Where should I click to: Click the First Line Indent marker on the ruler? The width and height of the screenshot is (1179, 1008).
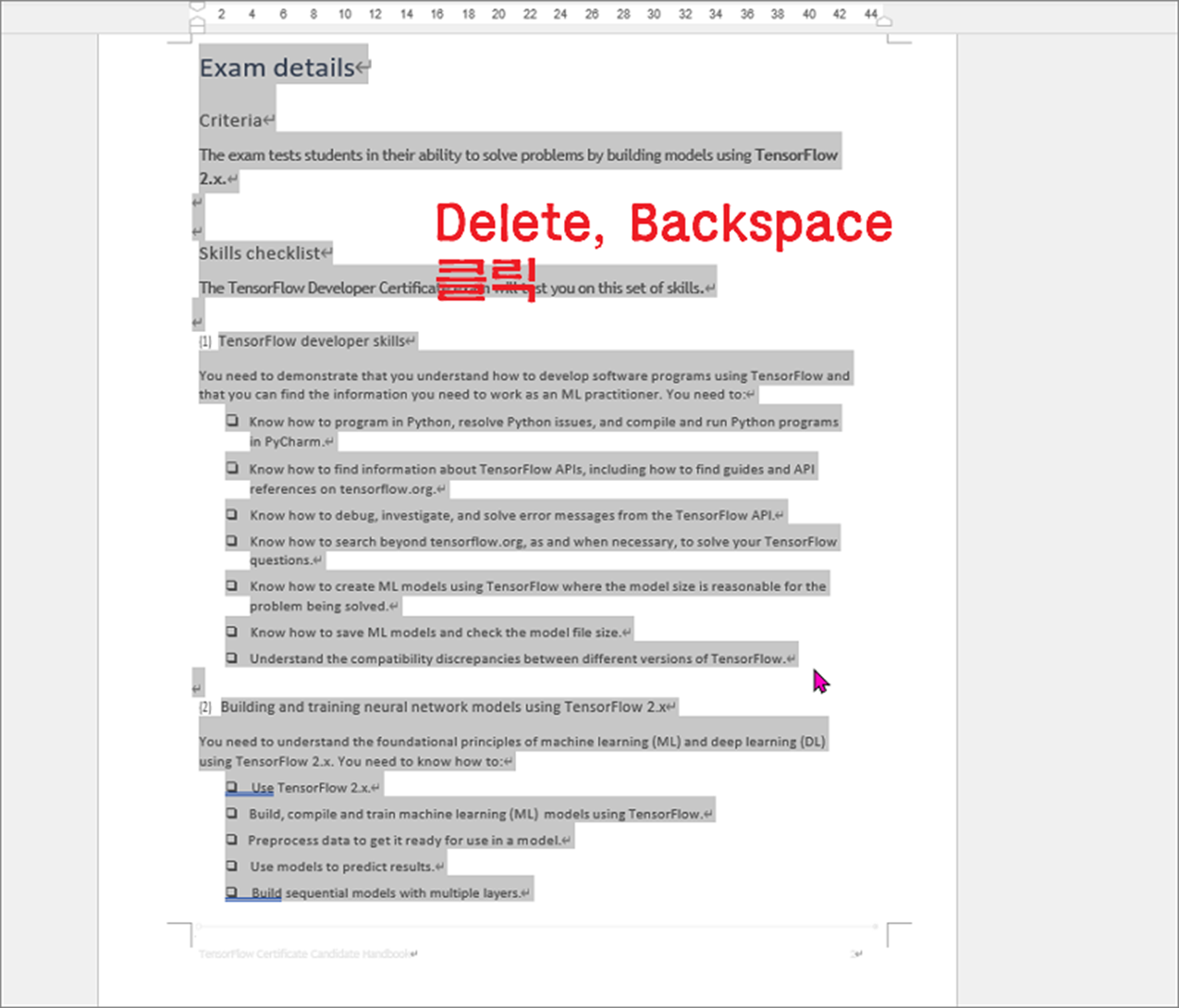pyautogui.click(x=197, y=6)
